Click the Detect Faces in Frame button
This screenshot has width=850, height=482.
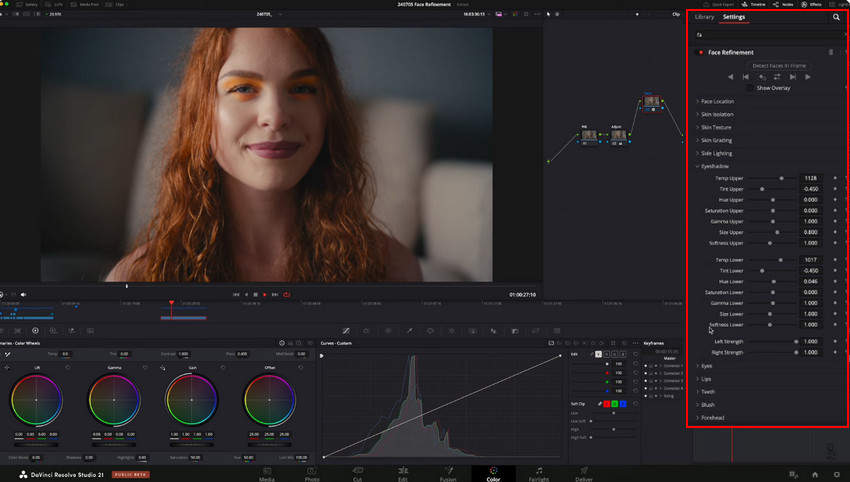779,66
